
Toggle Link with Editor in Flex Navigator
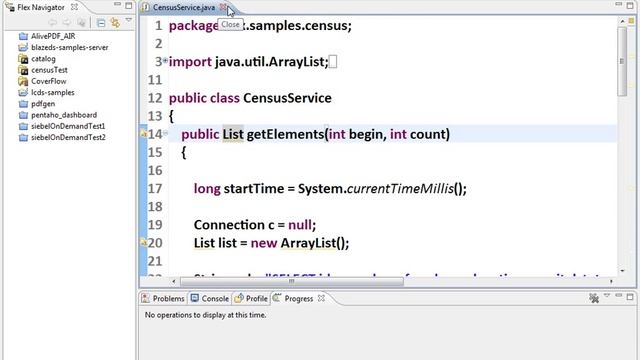(115, 22)
